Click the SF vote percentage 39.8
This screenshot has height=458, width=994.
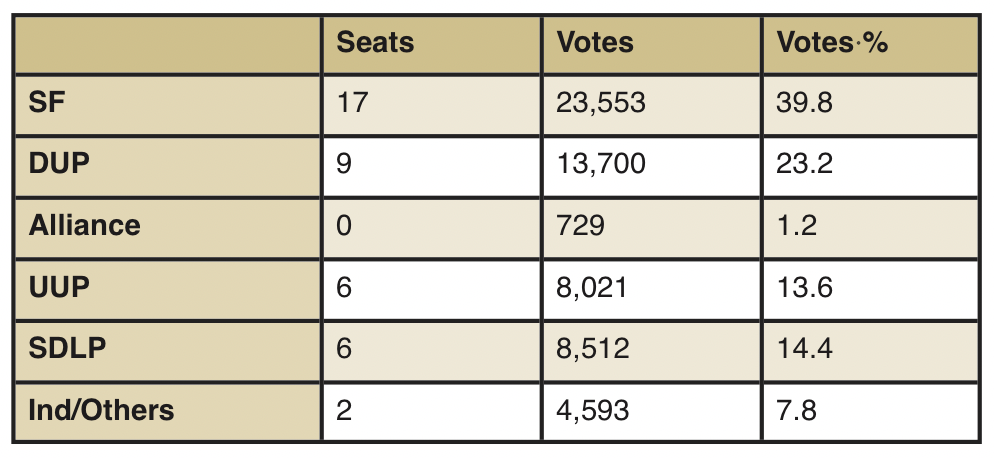(x=804, y=103)
